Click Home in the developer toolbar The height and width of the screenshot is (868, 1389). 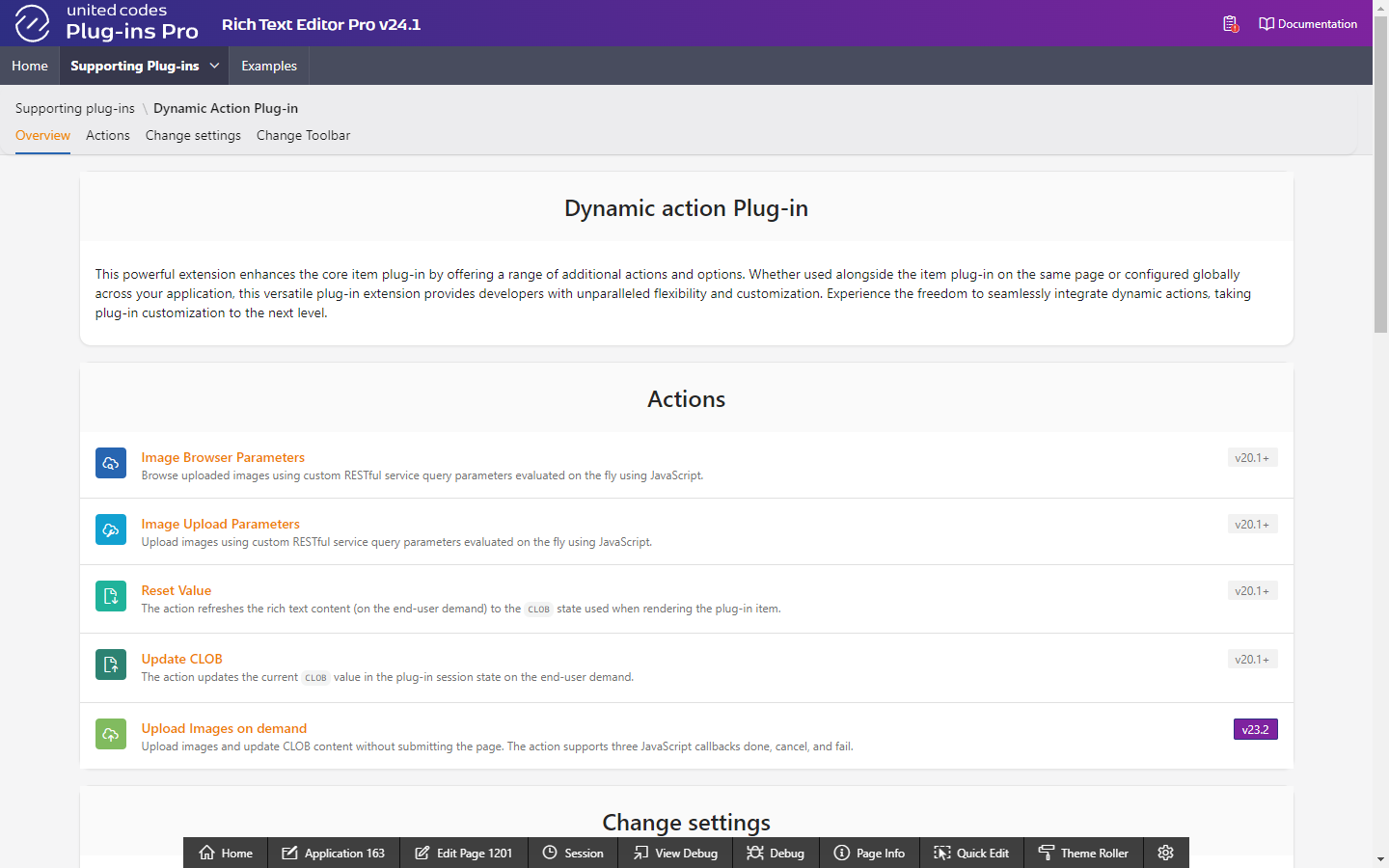click(226, 853)
